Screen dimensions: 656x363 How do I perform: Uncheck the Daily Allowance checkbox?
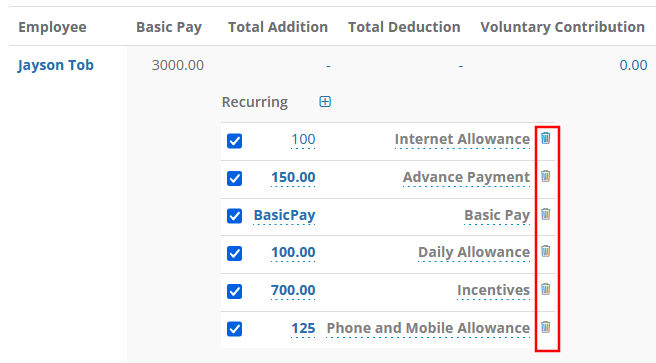click(234, 253)
